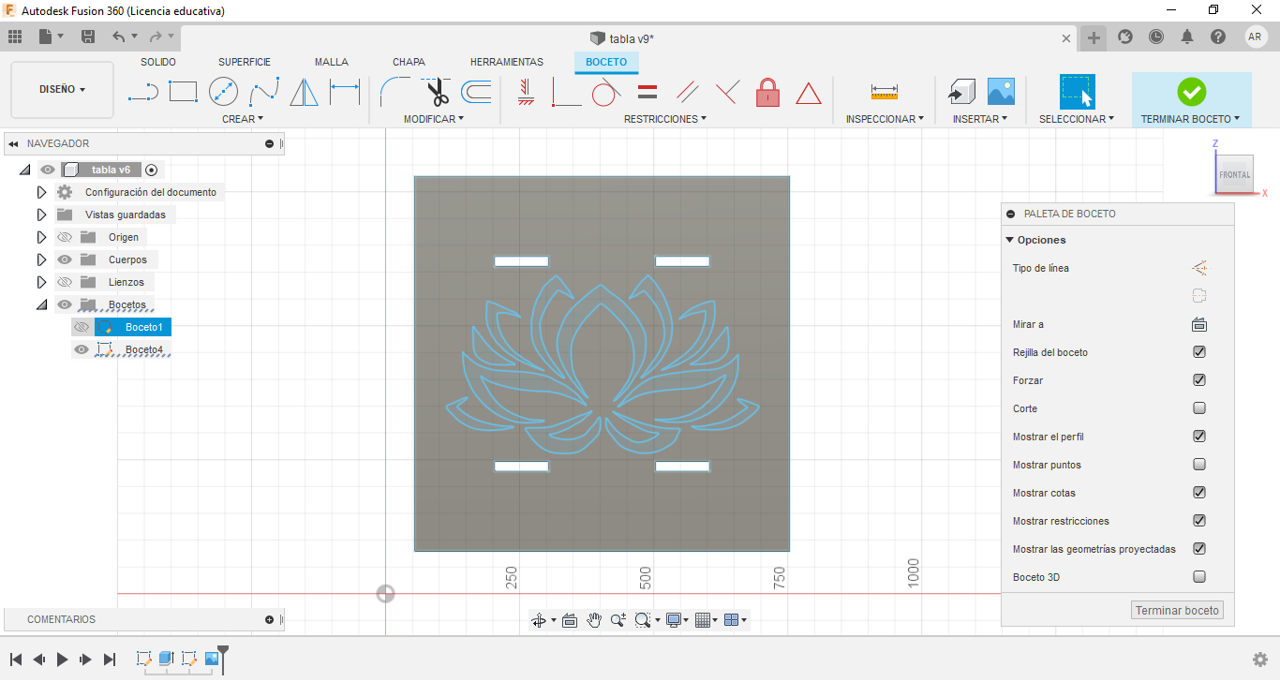Select the Fillet tool
This screenshot has height=680, width=1280.
pyautogui.click(x=395, y=93)
